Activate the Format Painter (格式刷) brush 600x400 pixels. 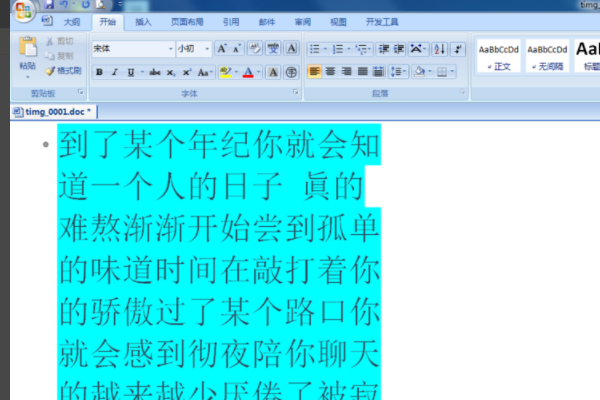pos(63,71)
